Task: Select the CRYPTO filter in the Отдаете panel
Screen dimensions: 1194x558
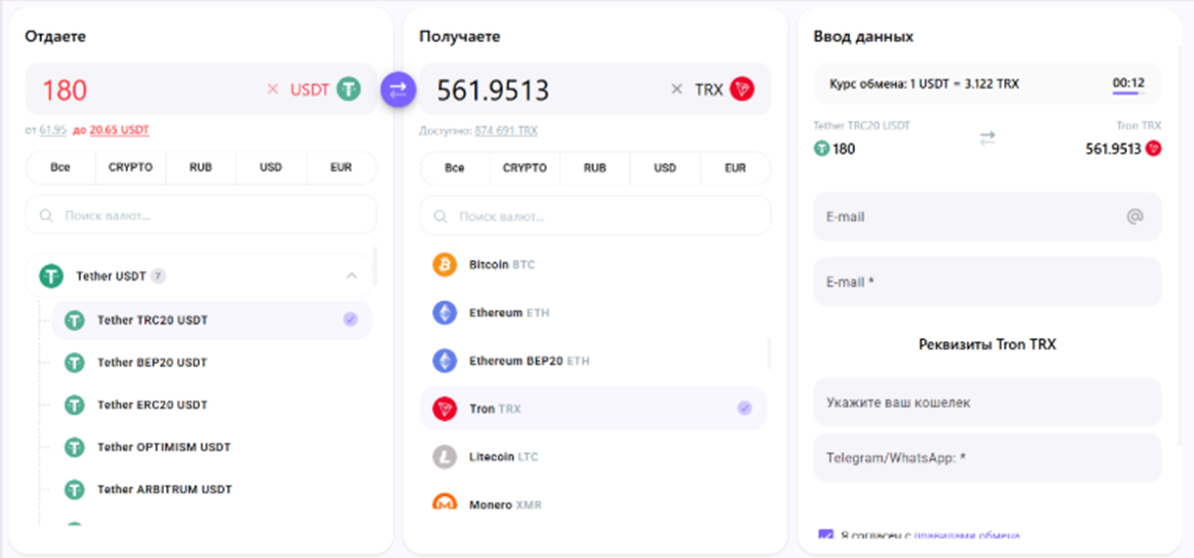Action: (131, 168)
